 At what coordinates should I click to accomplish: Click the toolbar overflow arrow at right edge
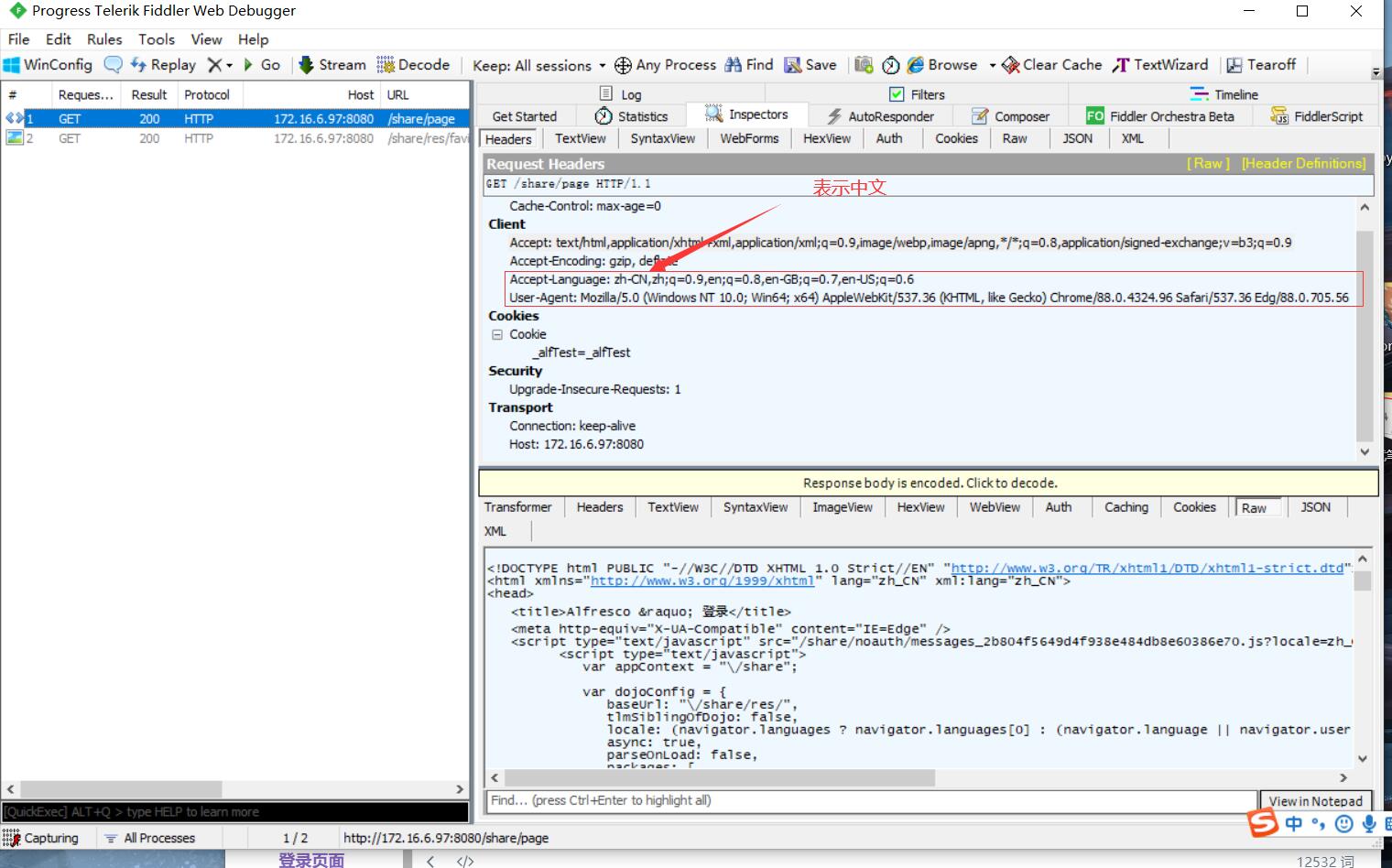coord(1376,72)
